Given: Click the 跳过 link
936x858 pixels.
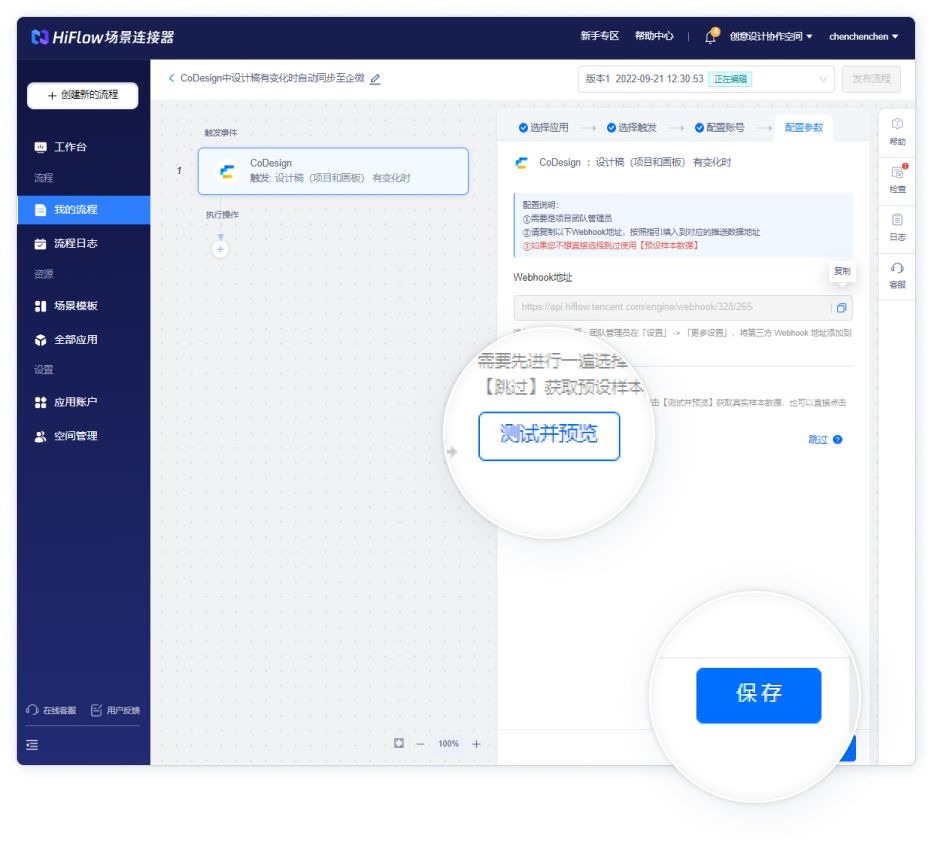Looking at the screenshot, I should 818,439.
